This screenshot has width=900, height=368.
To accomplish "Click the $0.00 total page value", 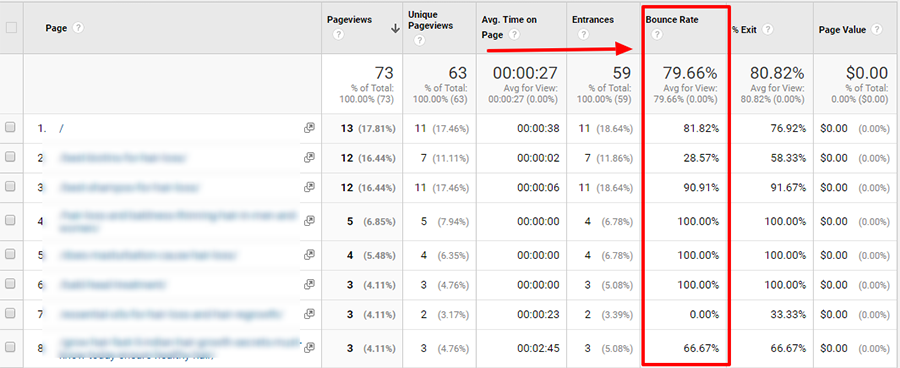I will (867, 73).
